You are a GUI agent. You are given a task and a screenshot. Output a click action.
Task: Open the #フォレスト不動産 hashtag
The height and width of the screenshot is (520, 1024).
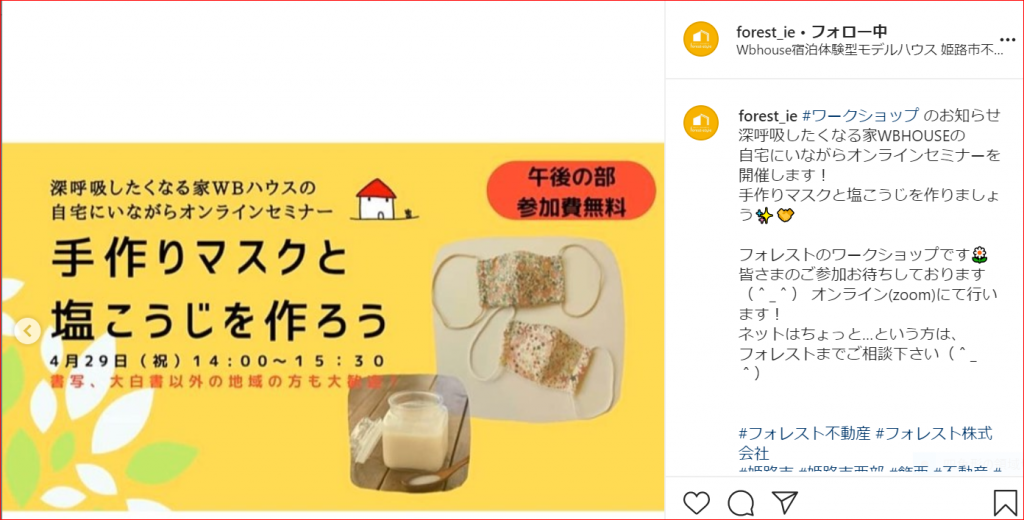(805, 433)
